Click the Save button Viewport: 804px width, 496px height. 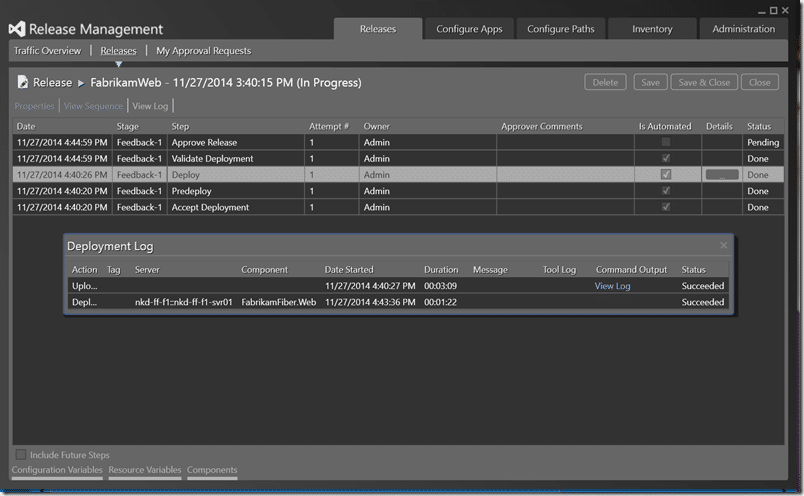(x=650, y=82)
